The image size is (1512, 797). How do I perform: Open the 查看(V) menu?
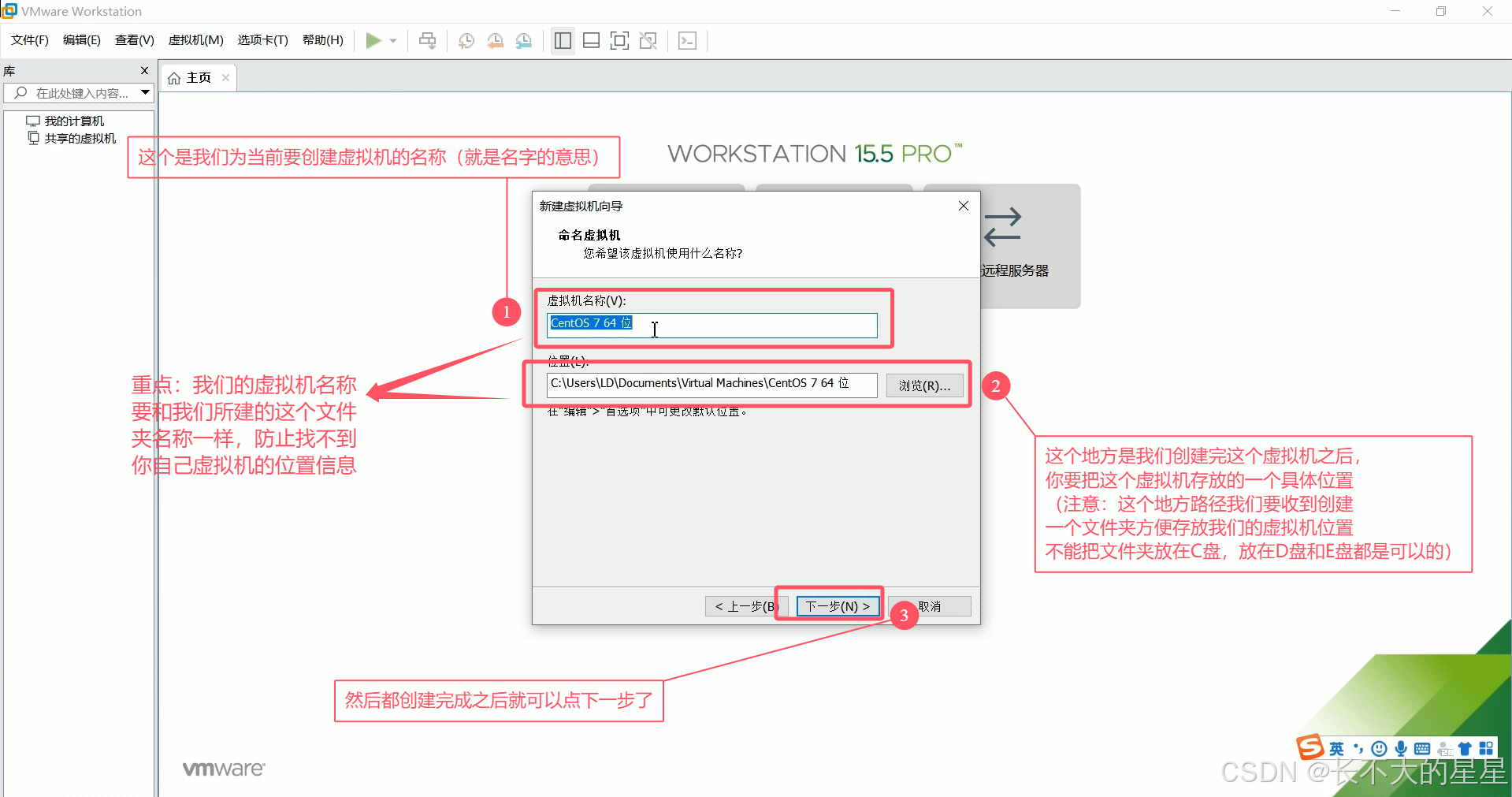point(135,40)
